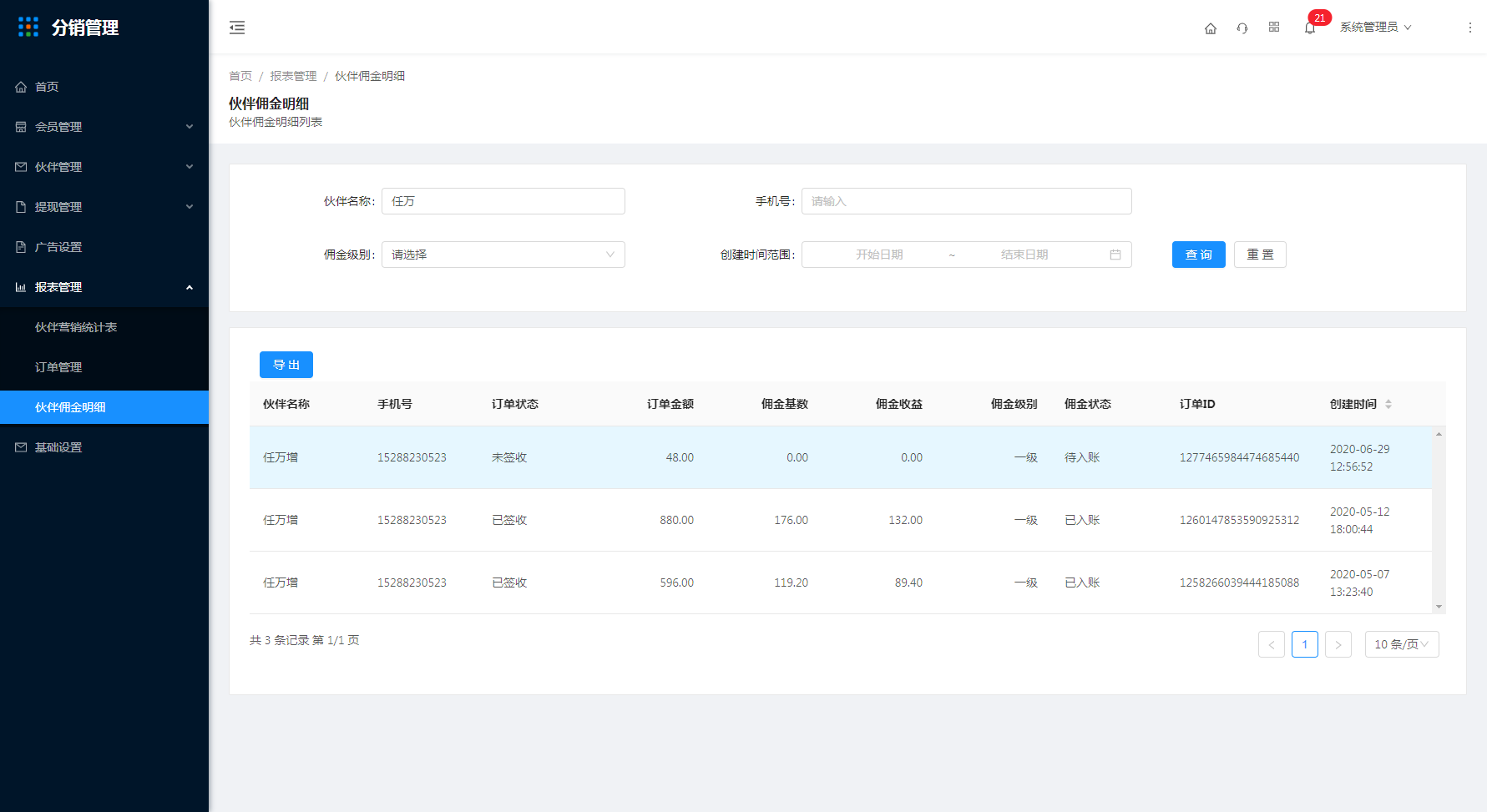Collapse 报表管理 sidebar menu
The height and width of the screenshot is (812, 1487).
(104, 287)
